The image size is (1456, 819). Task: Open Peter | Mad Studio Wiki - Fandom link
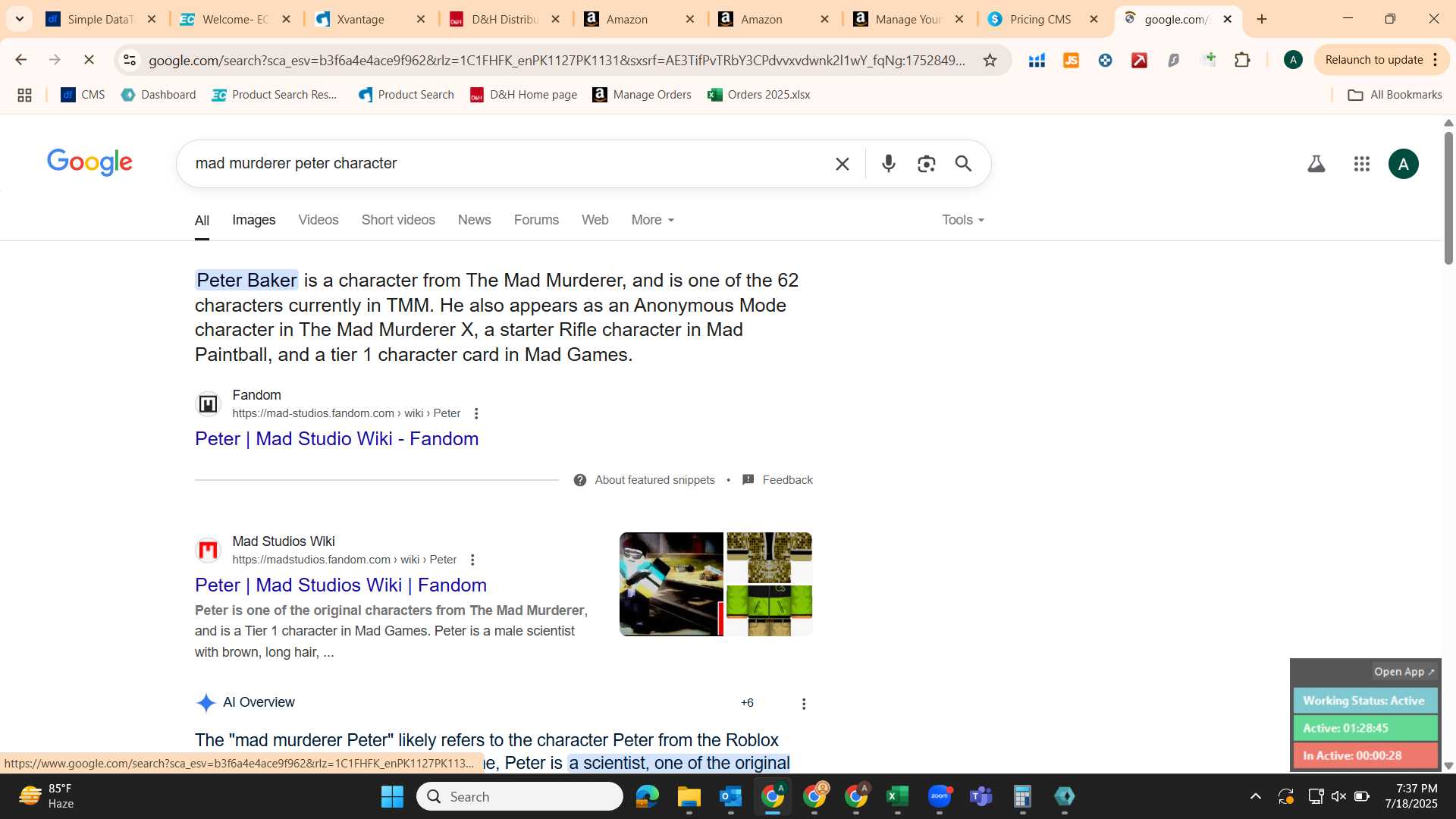[x=336, y=439]
